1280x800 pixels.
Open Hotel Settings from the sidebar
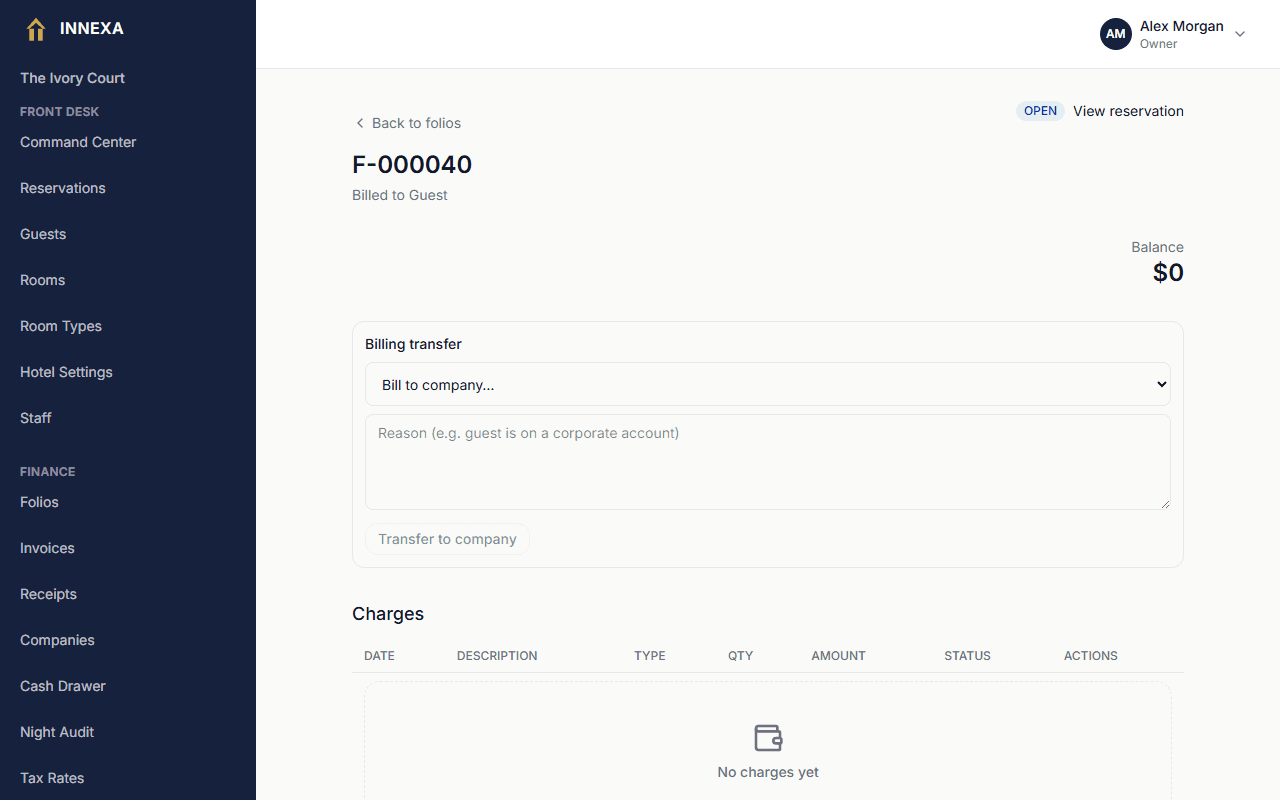point(66,372)
